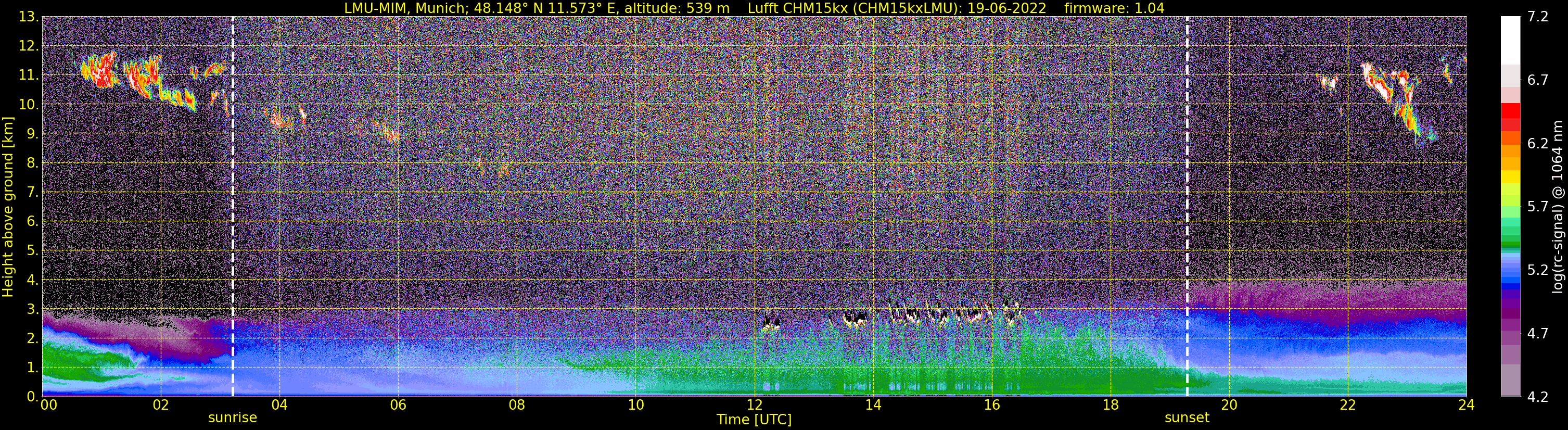Click the x-axis tick label 14

pos(873,405)
